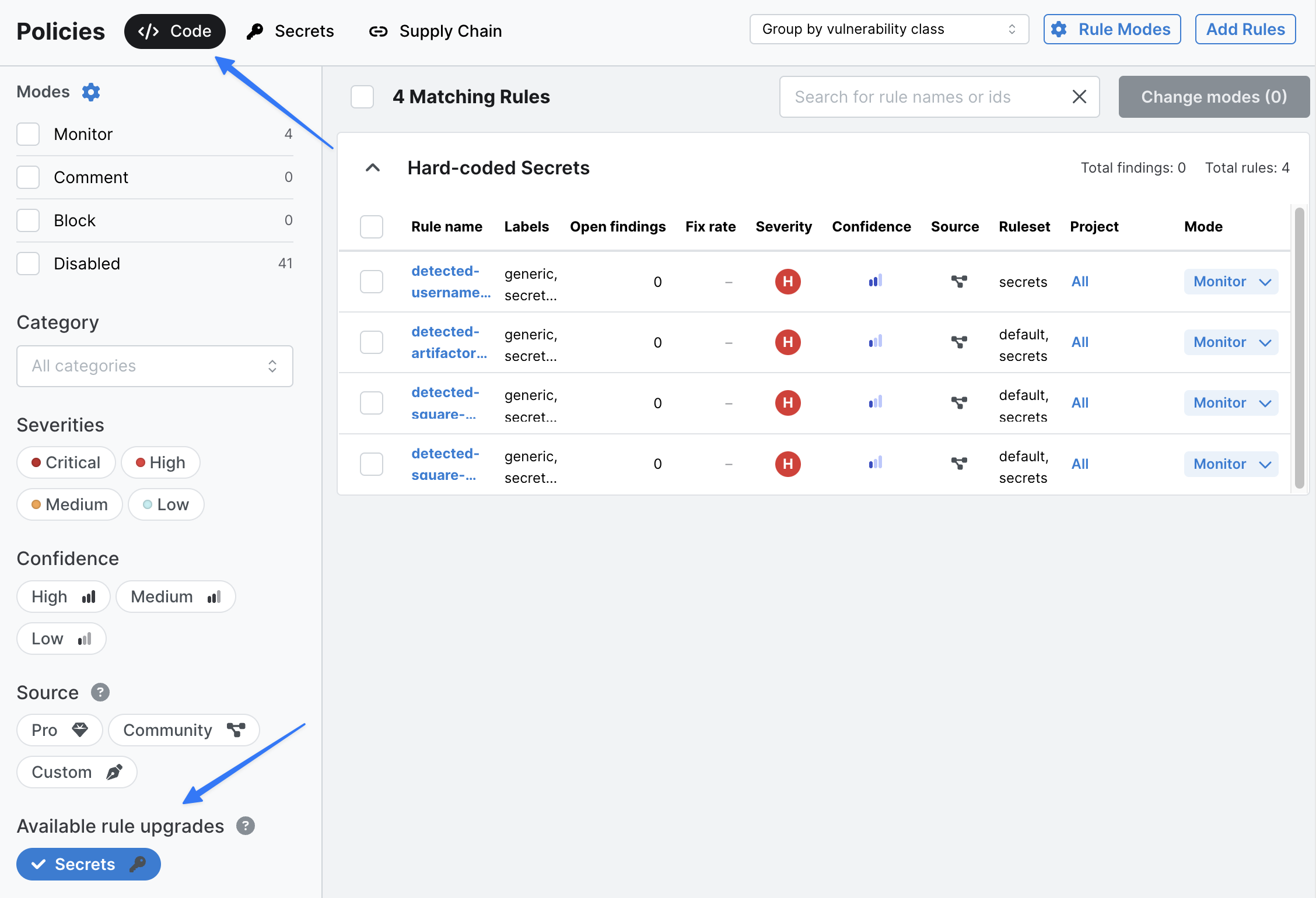Click the Available rule upgrades help icon
Screen dimensions: 1316x898
pyautogui.click(x=245, y=826)
